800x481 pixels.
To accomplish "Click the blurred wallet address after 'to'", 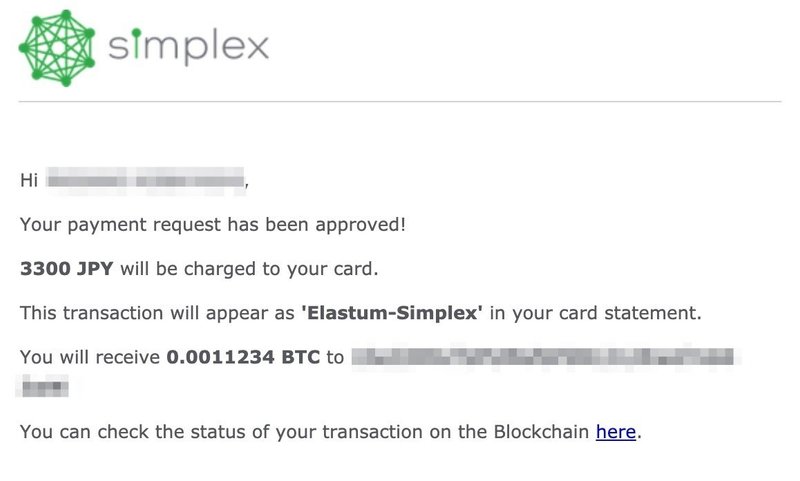I will point(543,357).
